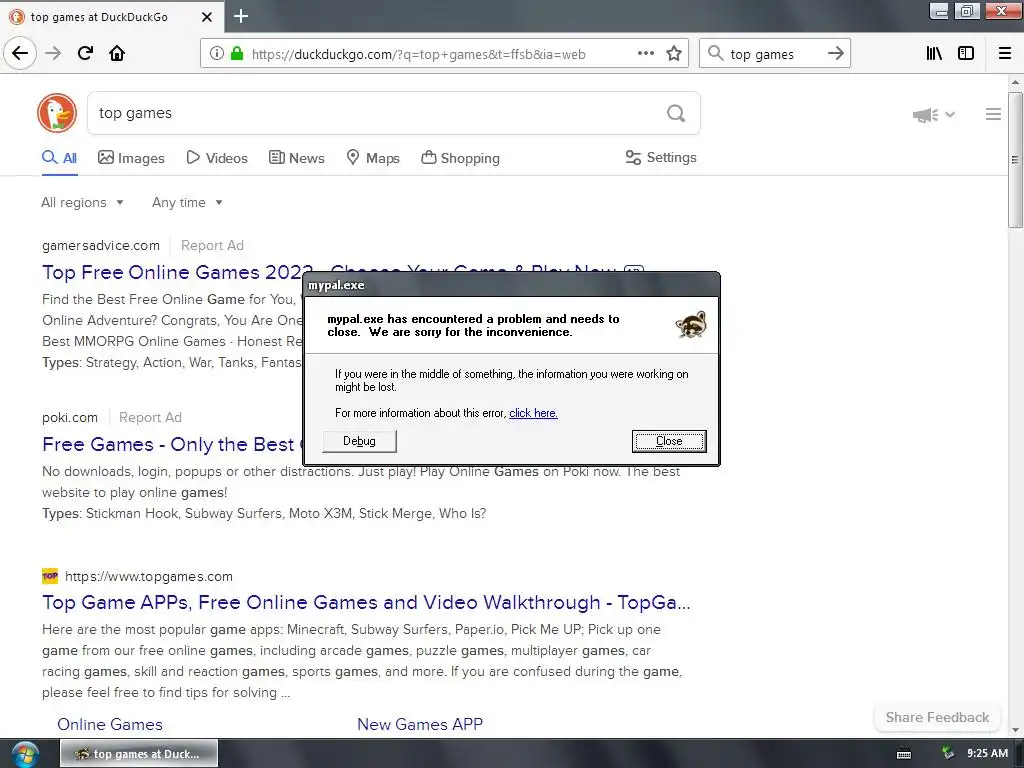Click the scrollbar up arrow
Image resolution: width=1024 pixels, height=768 pixels.
point(1014,82)
